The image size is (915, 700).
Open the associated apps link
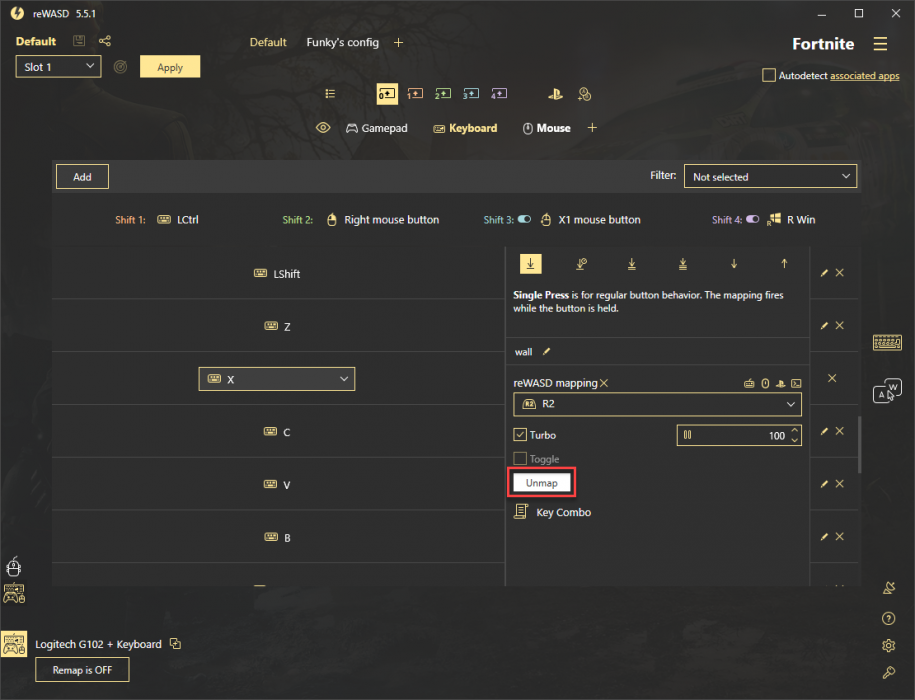click(x=864, y=76)
